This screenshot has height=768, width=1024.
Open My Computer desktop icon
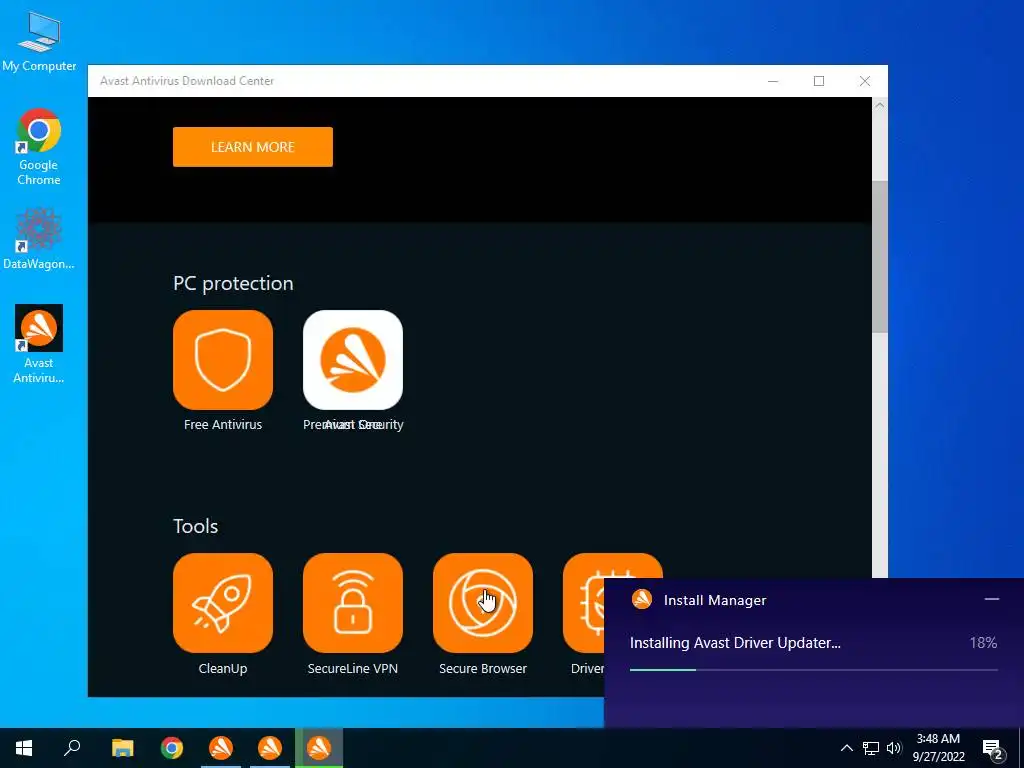[x=39, y=40]
